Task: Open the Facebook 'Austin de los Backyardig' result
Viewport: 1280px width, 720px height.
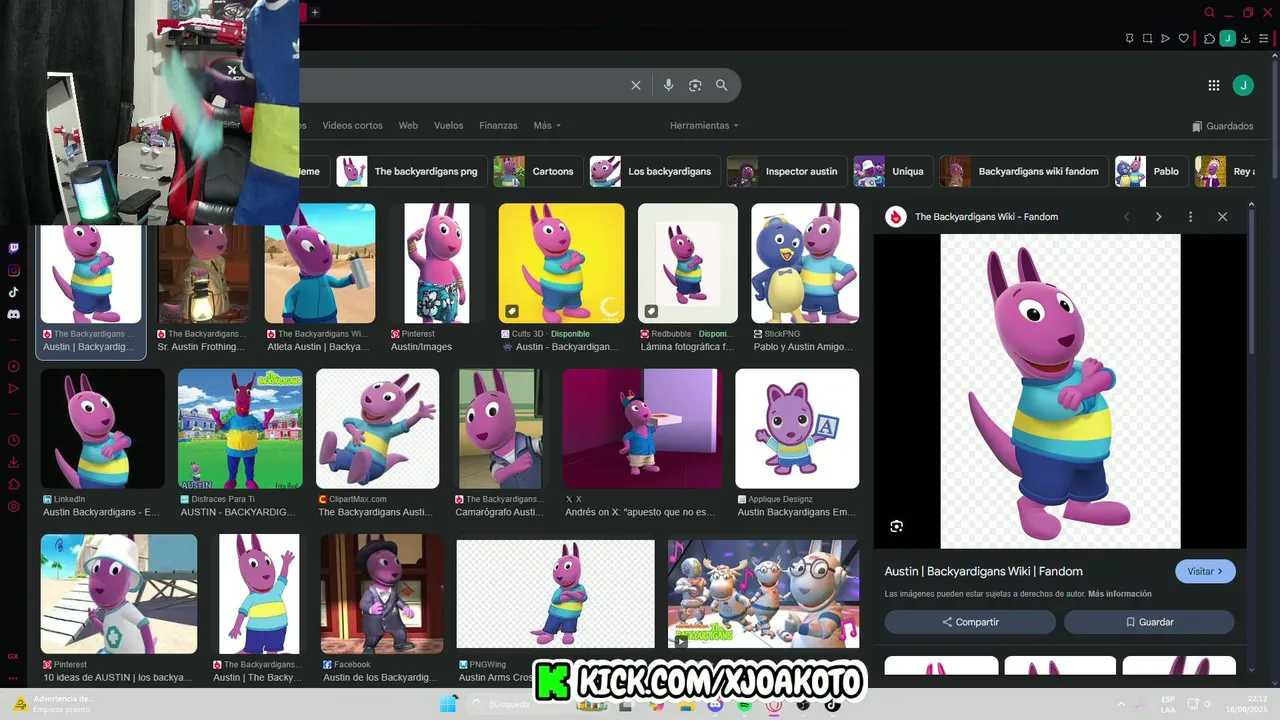Action: pyautogui.click(x=382, y=594)
